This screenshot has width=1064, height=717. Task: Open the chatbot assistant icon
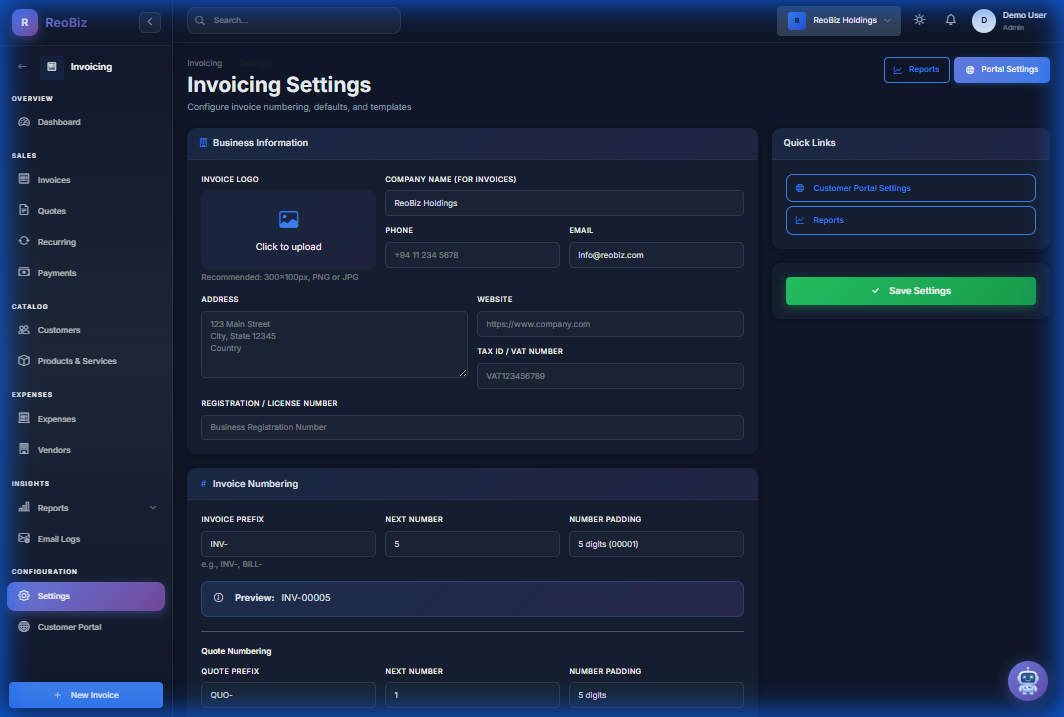tap(1027, 681)
